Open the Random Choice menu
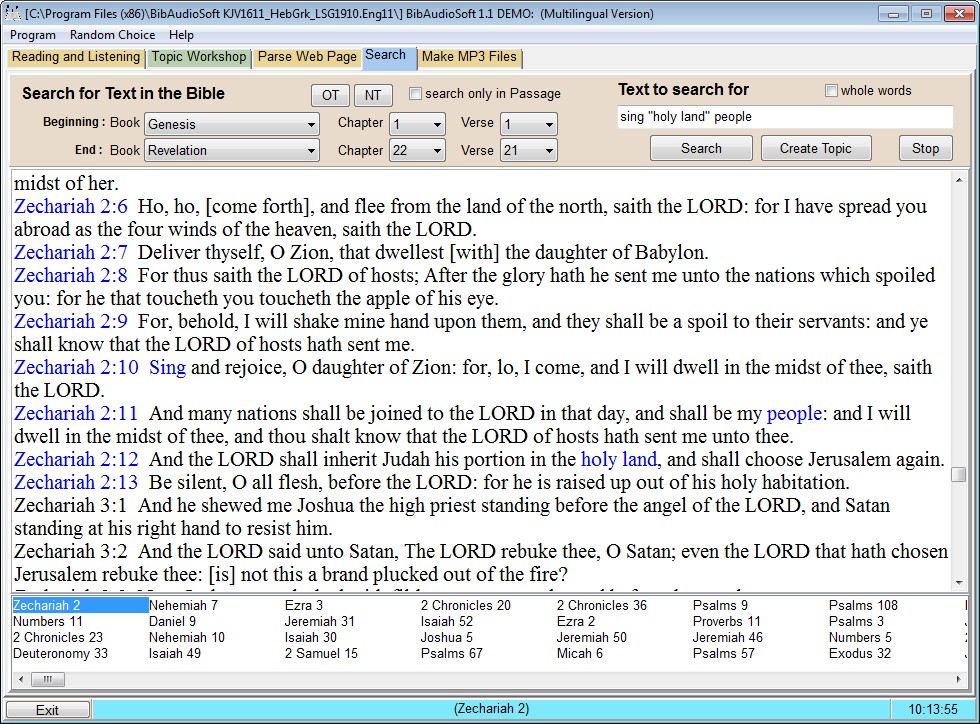This screenshot has width=980, height=724. 112,35
